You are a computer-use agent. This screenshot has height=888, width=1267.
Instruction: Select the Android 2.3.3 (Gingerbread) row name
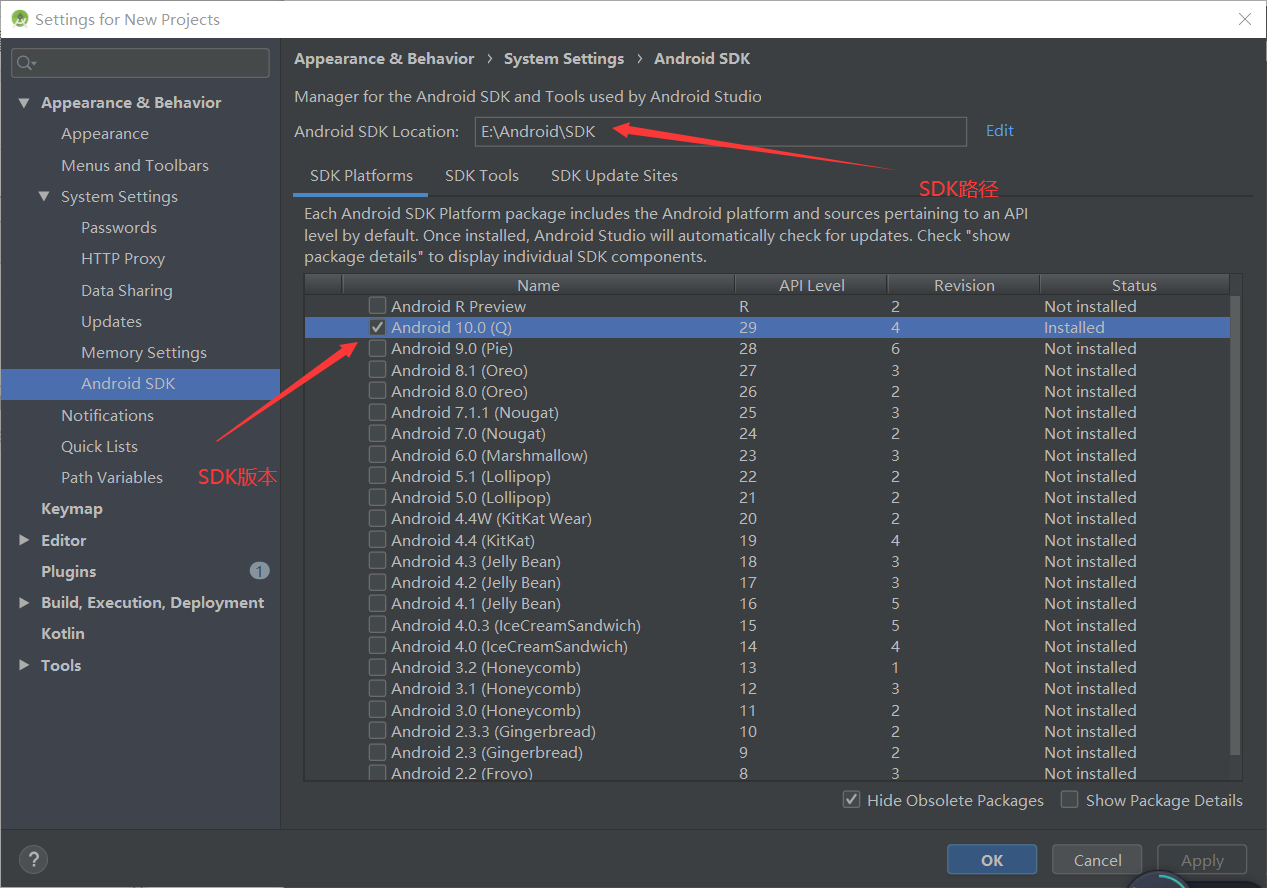493,731
